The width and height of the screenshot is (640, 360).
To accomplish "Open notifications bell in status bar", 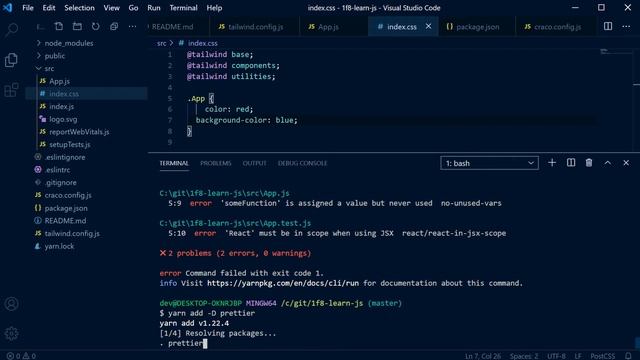I will point(629,356).
